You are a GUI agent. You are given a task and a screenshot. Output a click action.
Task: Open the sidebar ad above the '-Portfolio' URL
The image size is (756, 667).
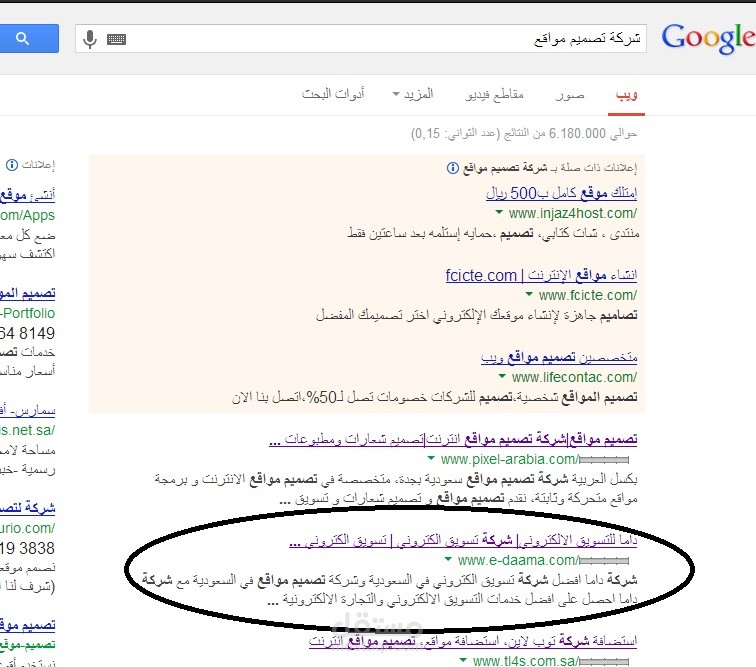27,293
